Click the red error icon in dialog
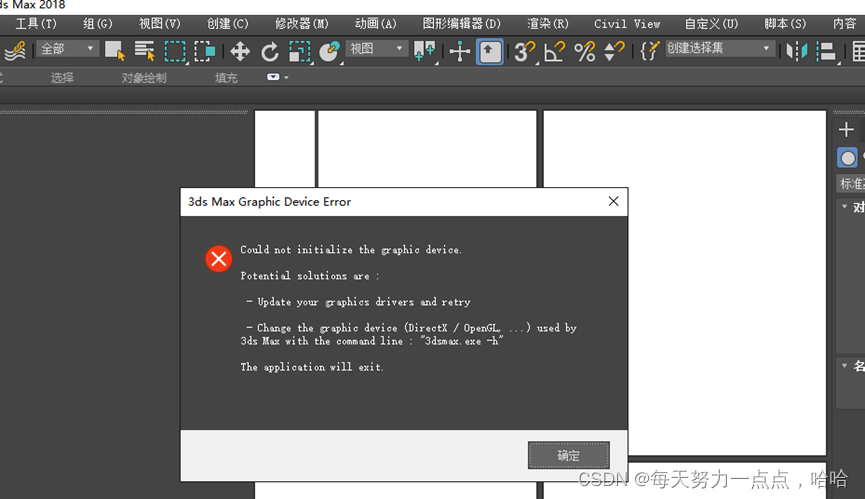Screen dimensions: 865x499 point(218,259)
